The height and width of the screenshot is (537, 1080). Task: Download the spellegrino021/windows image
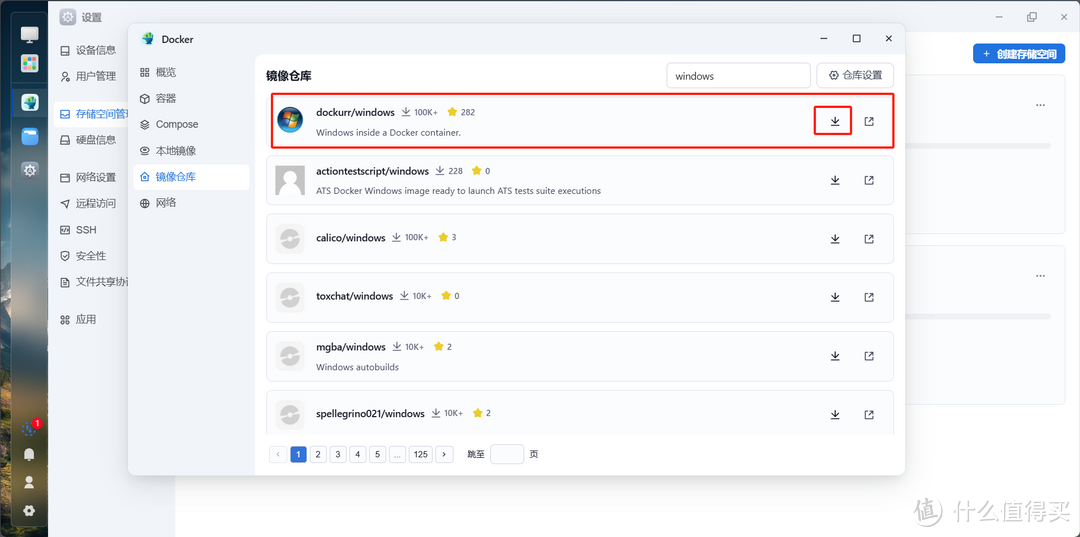pos(835,414)
